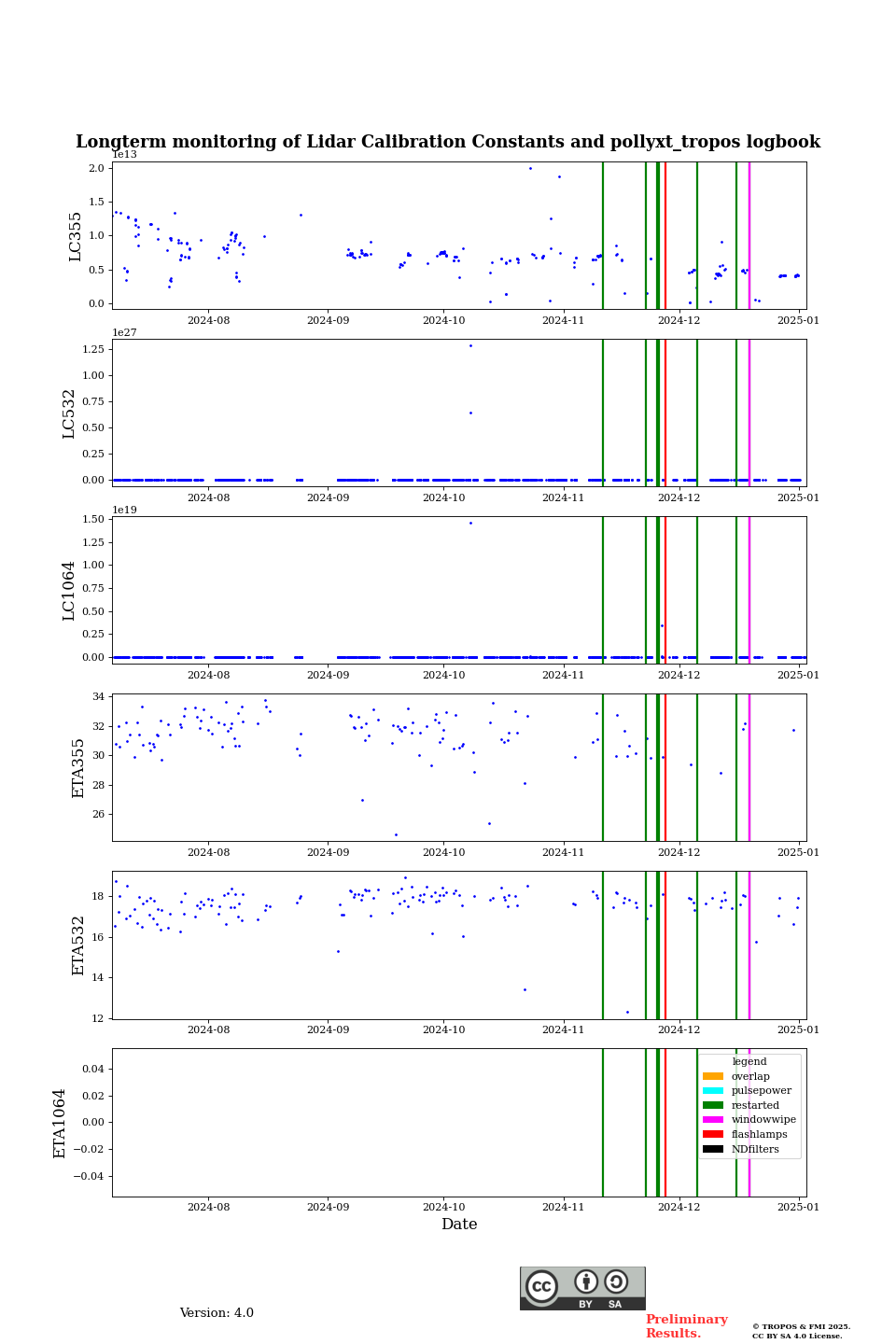Click the LC1064 outlier point near 1.50
The height and width of the screenshot is (1344, 896).
pos(470,523)
